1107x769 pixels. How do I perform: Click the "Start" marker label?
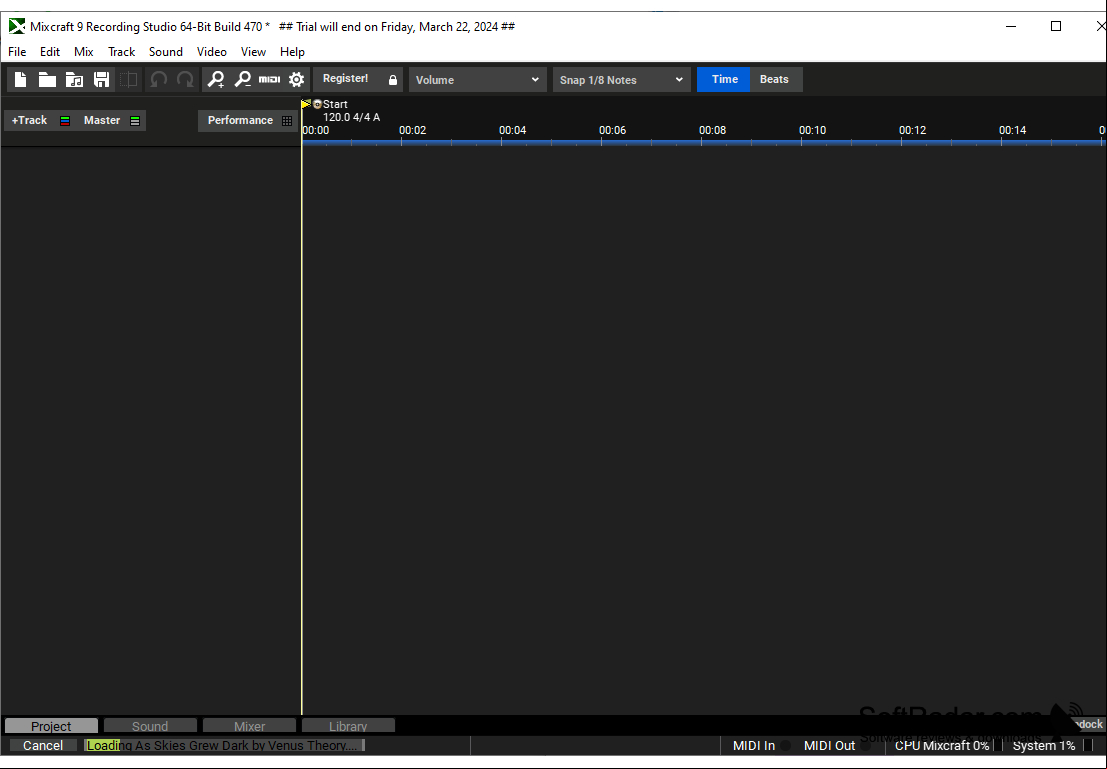point(335,105)
